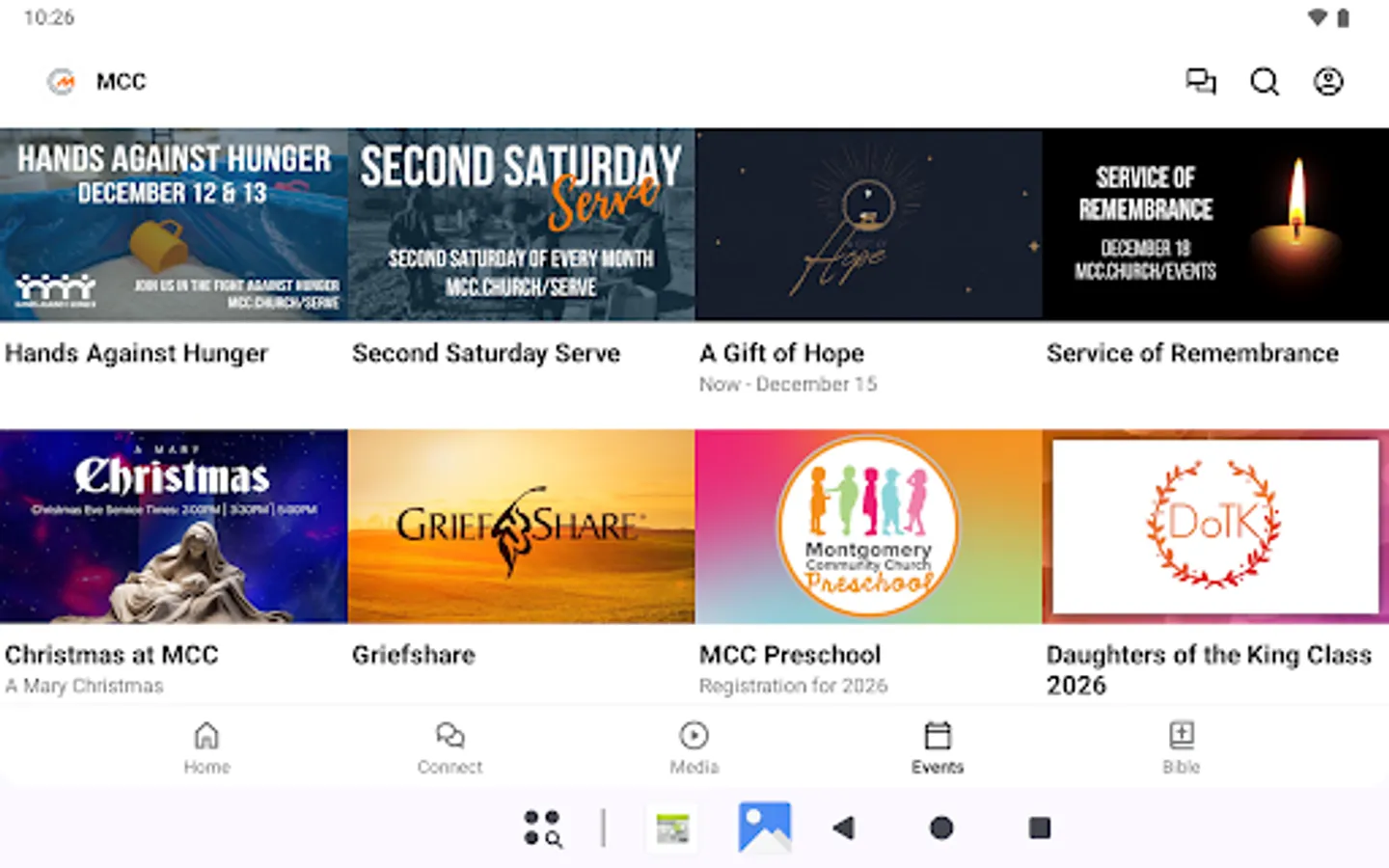Image resolution: width=1389 pixels, height=868 pixels.
Task: Tap the Android home circle button
Action: pos(941,827)
